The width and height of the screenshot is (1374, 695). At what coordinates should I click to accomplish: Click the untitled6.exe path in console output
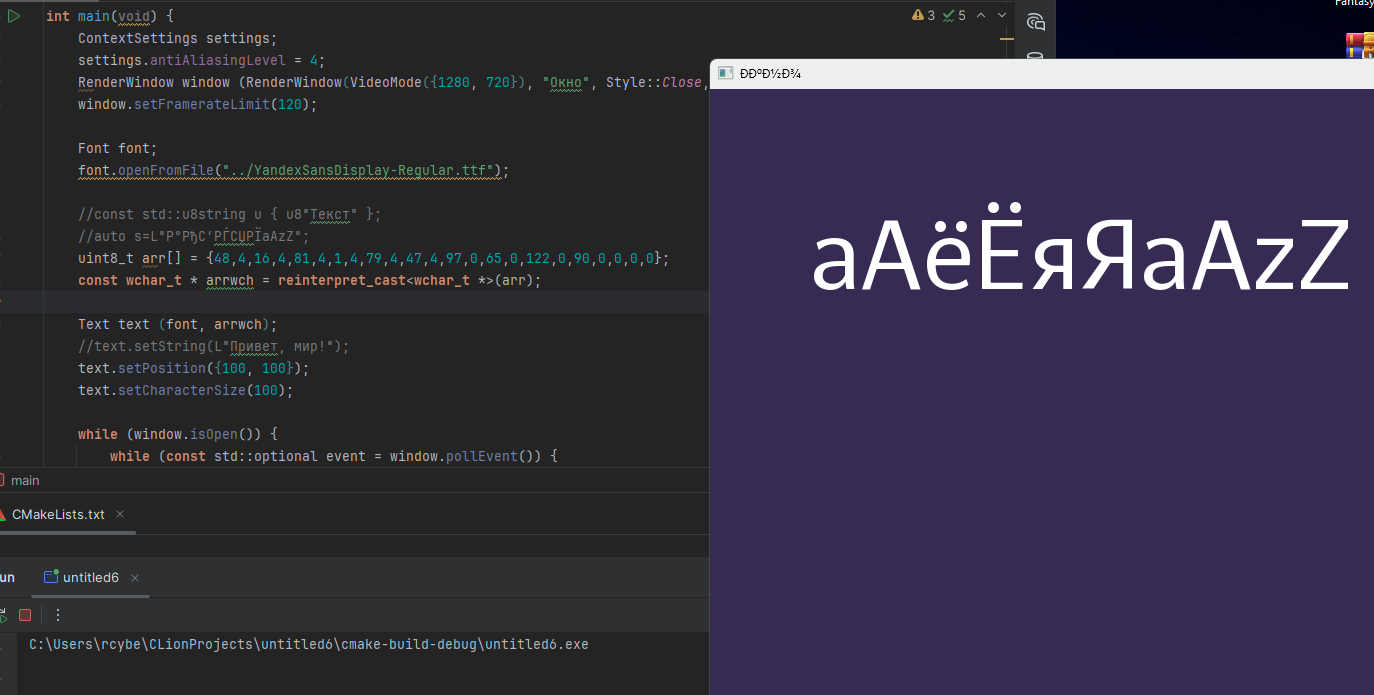pyautogui.click(x=309, y=644)
